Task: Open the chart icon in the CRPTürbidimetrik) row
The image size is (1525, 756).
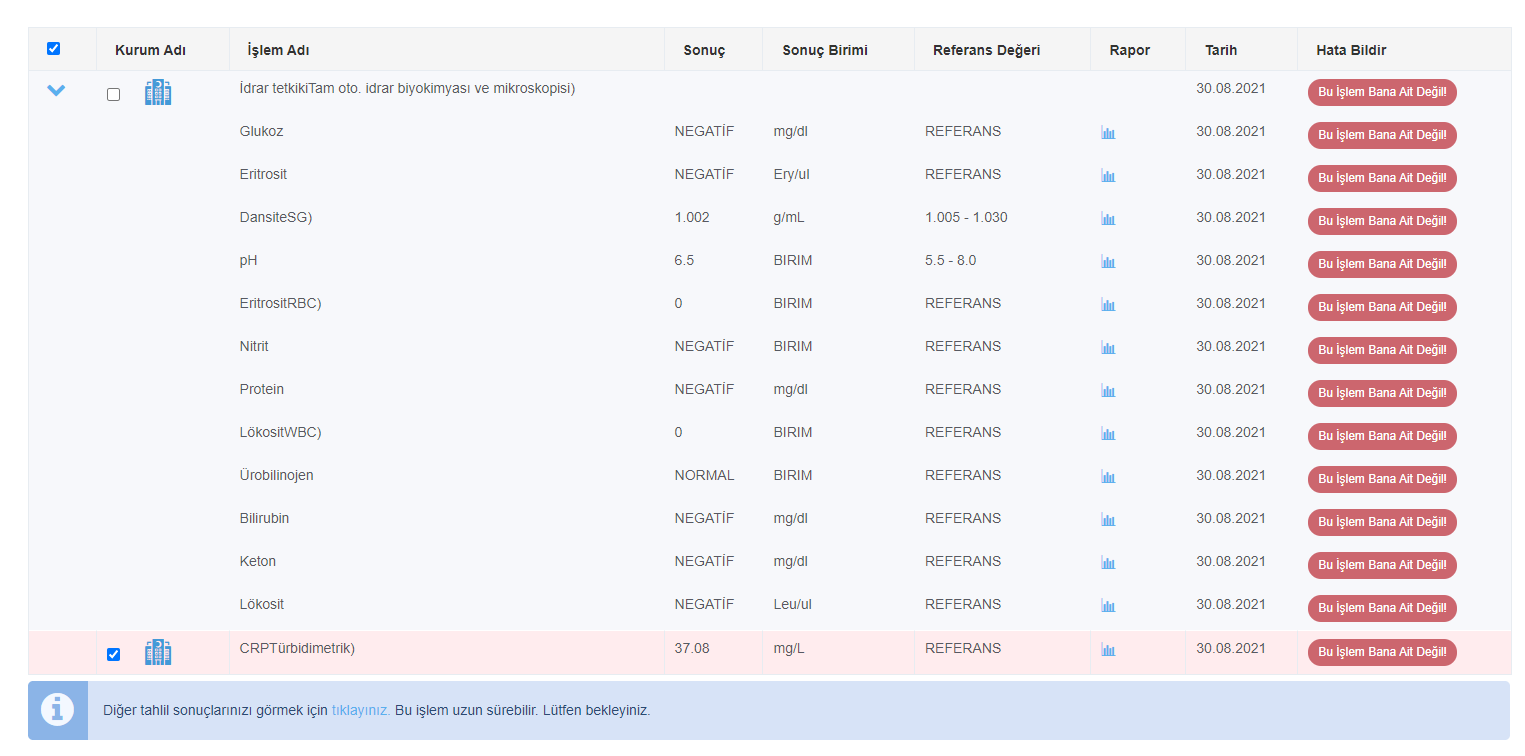Action: (1108, 650)
